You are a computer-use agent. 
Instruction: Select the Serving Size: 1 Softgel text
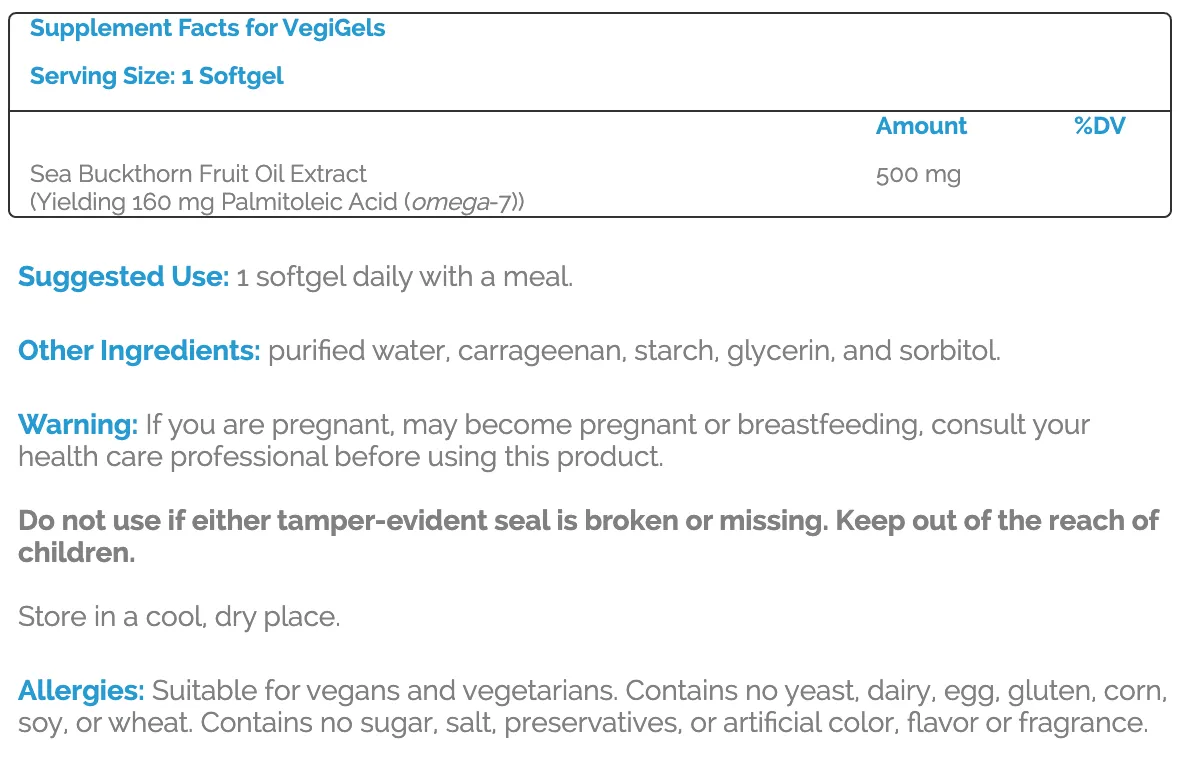click(x=157, y=76)
